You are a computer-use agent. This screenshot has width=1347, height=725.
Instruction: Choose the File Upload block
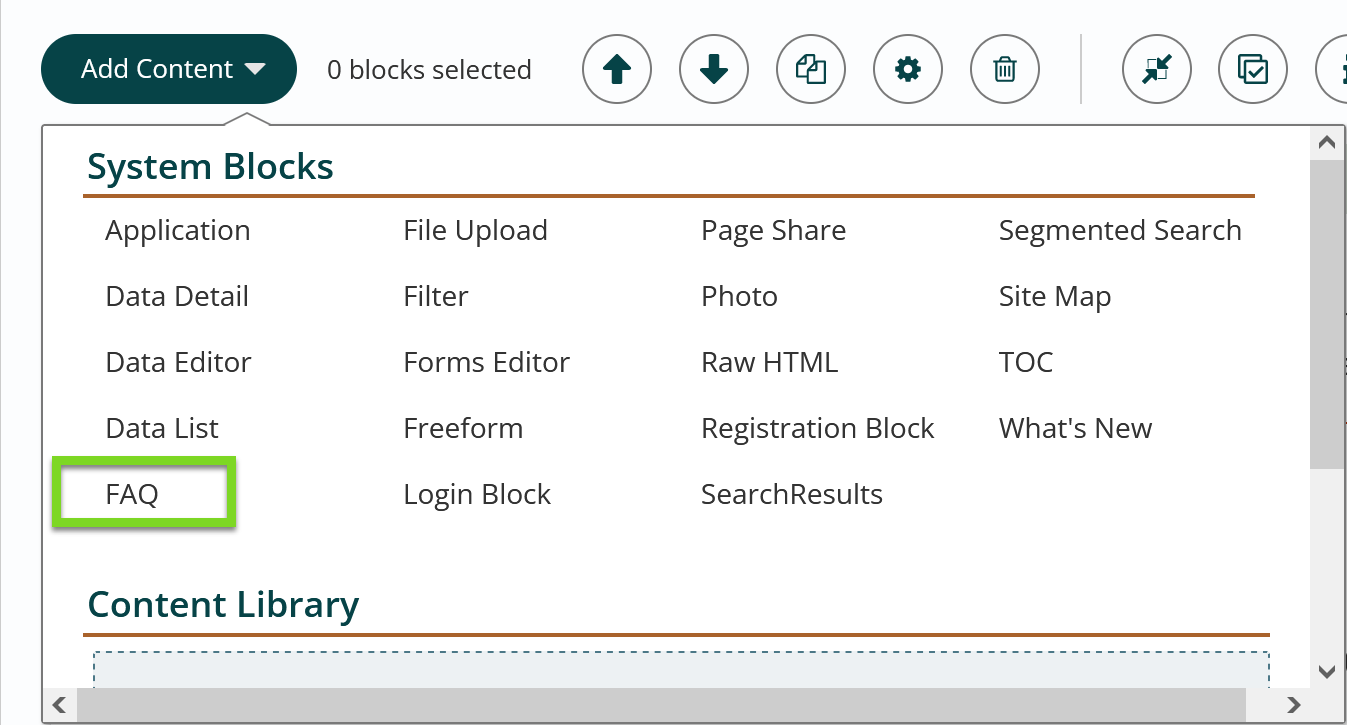(x=475, y=231)
